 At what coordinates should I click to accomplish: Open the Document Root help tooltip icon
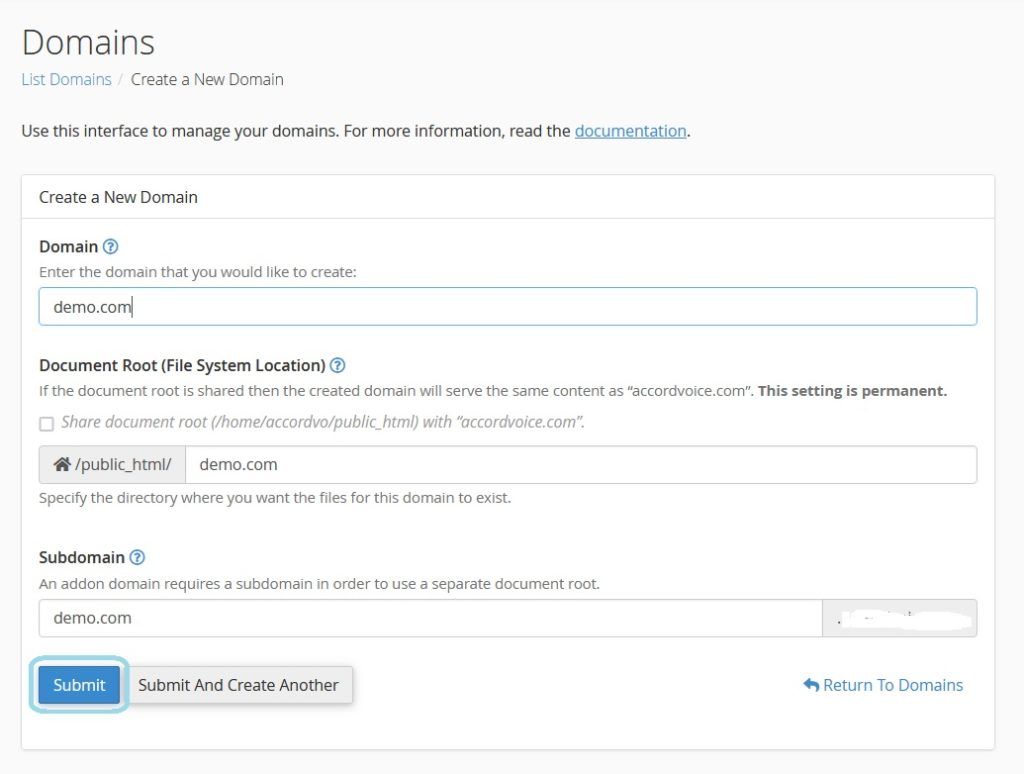click(x=338, y=365)
